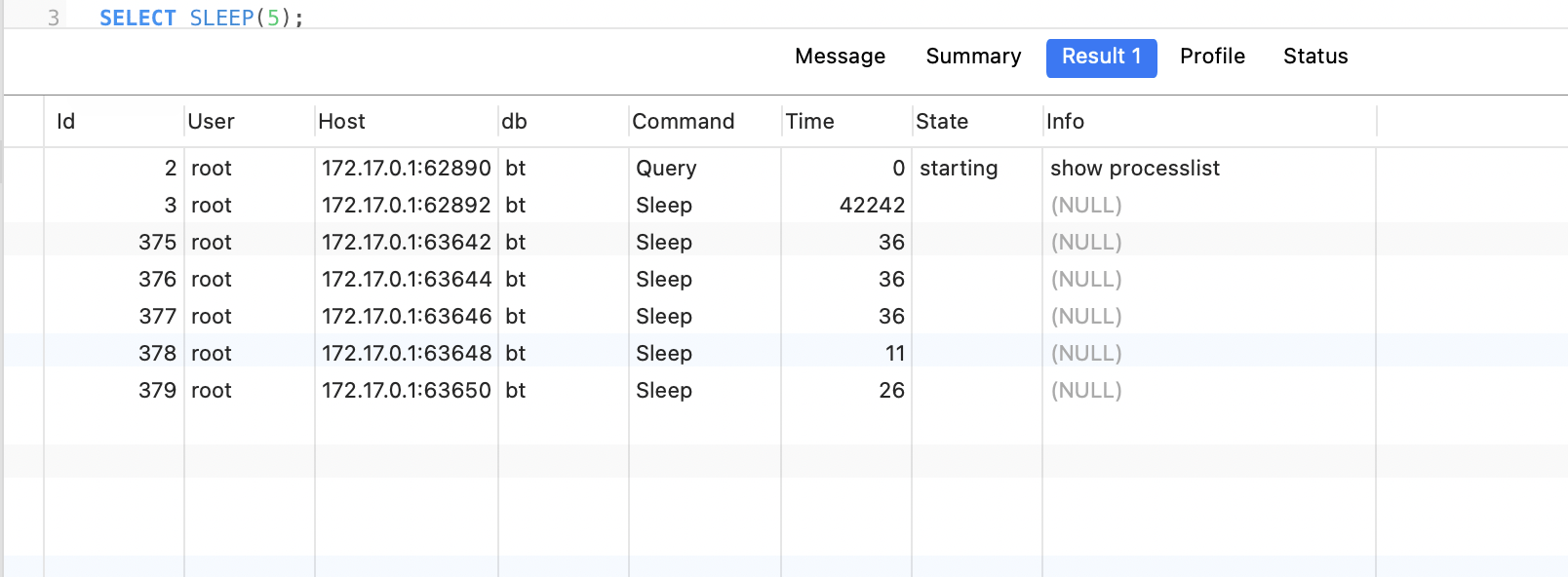Click the Host column header

pos(406,122)
